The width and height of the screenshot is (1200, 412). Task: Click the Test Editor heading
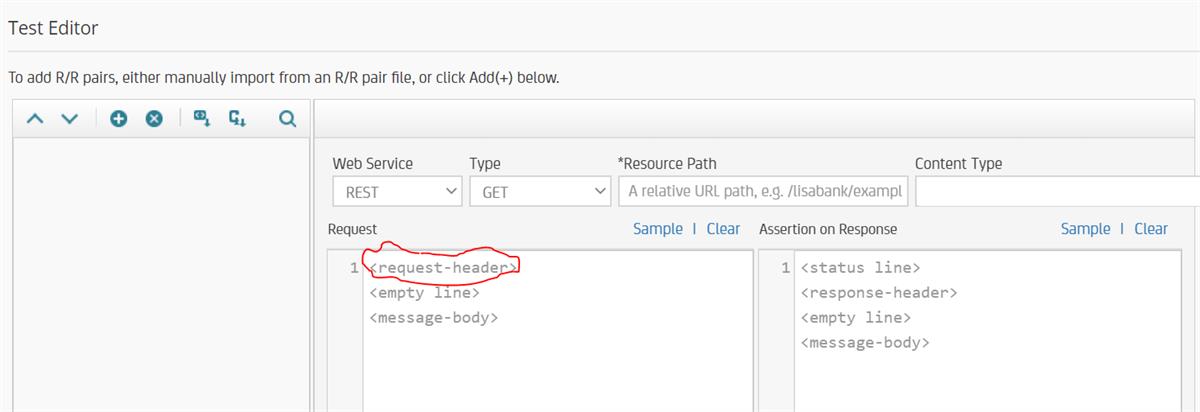(53, 28)
